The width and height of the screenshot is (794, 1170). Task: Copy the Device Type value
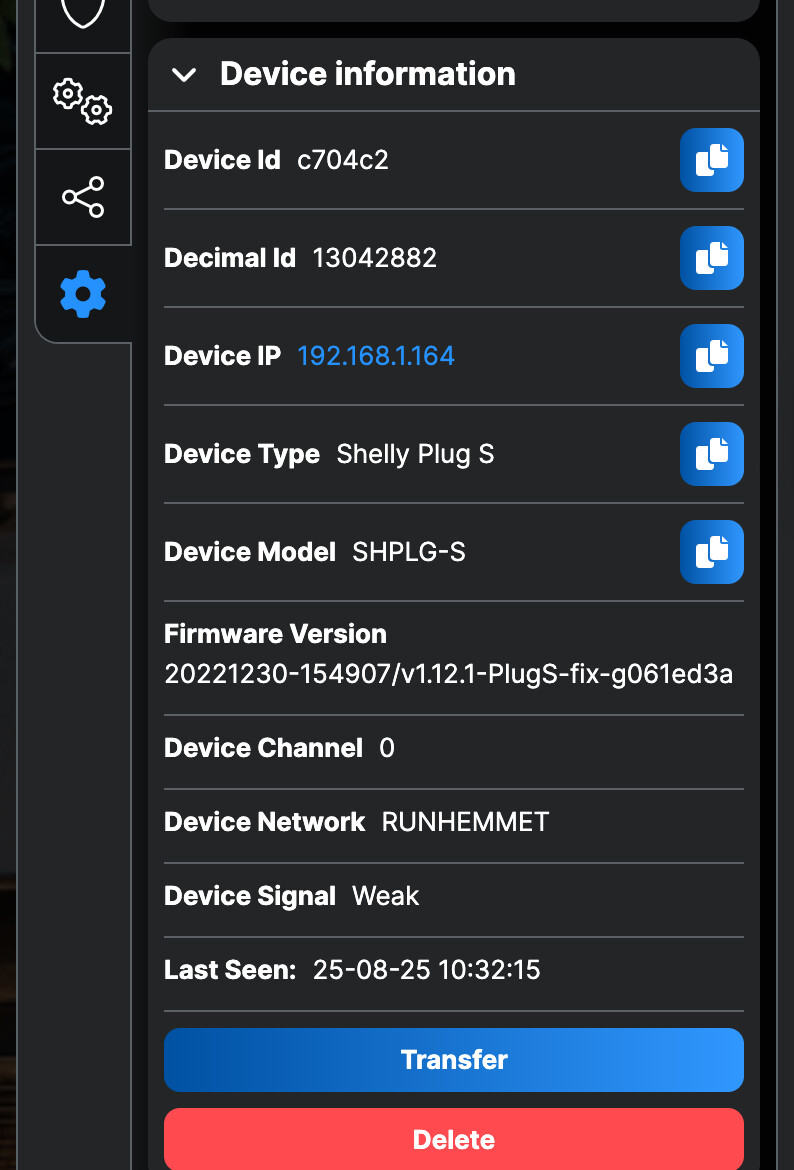711,454
